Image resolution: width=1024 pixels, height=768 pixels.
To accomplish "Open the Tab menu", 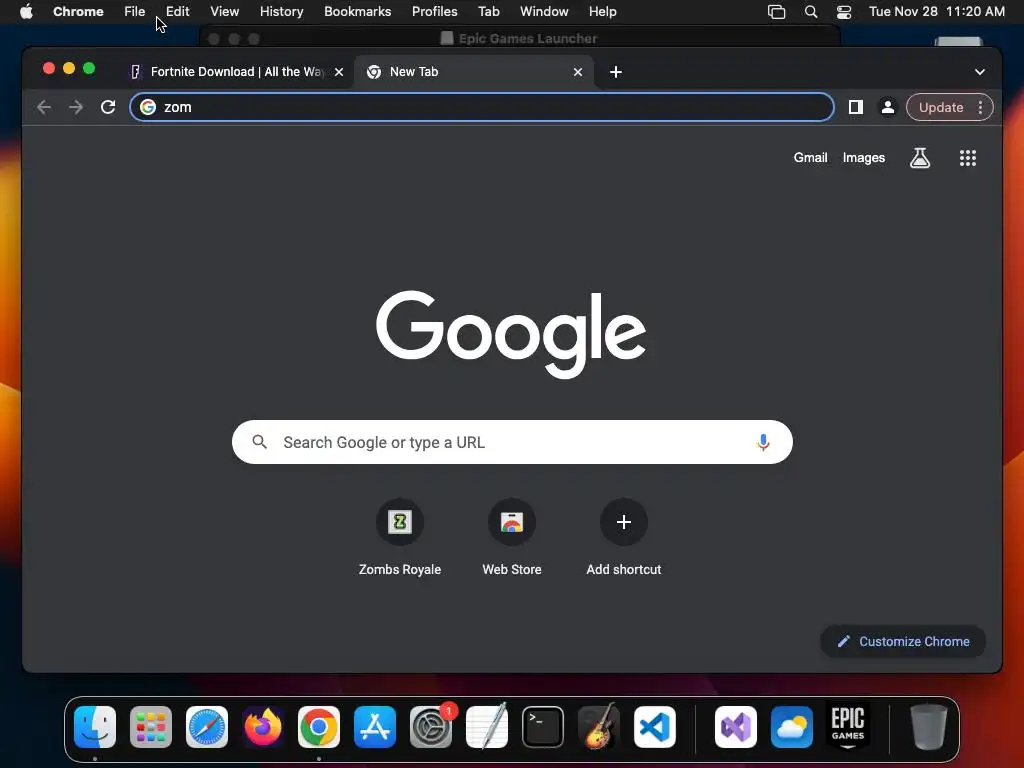I will click(488, 12).
